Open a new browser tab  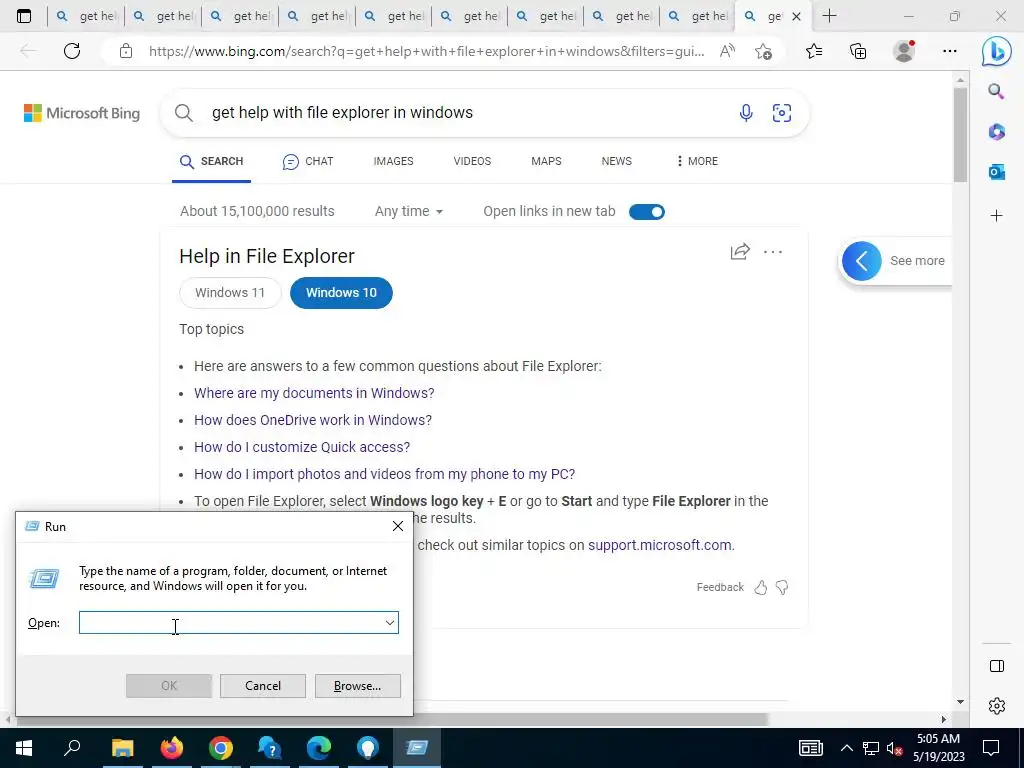pos(829,16)
